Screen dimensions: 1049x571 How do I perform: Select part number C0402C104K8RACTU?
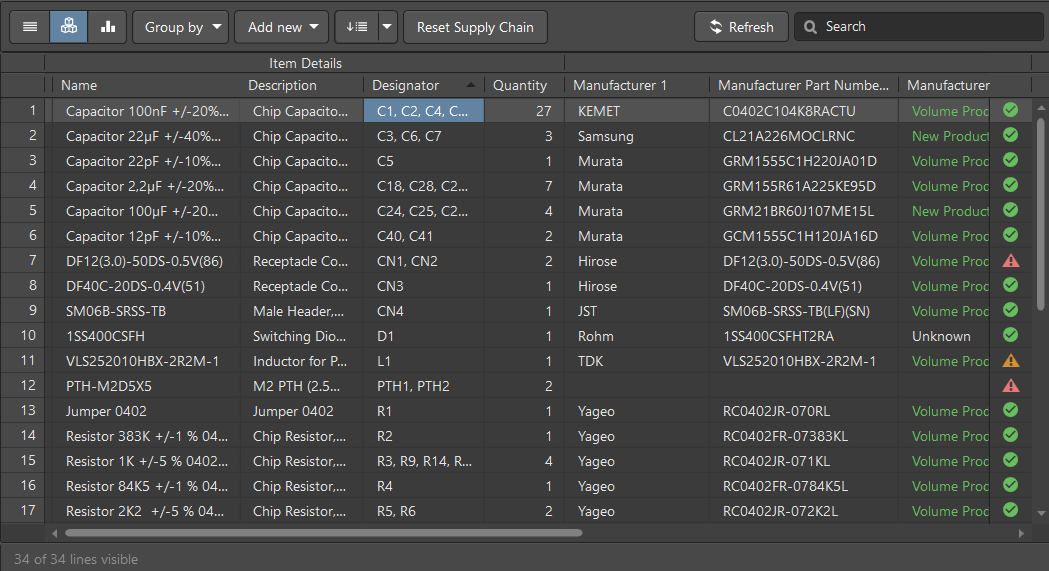[803, 111]
